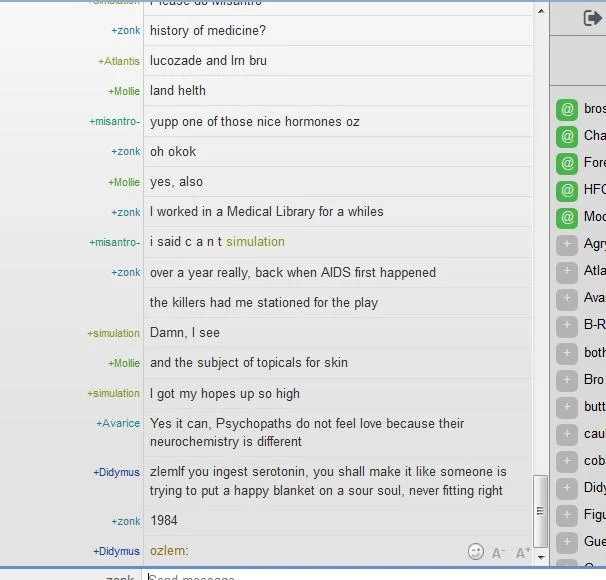Click the chat scrollbar thumb handle
606x580 pixels.
[x=540, y=511]
